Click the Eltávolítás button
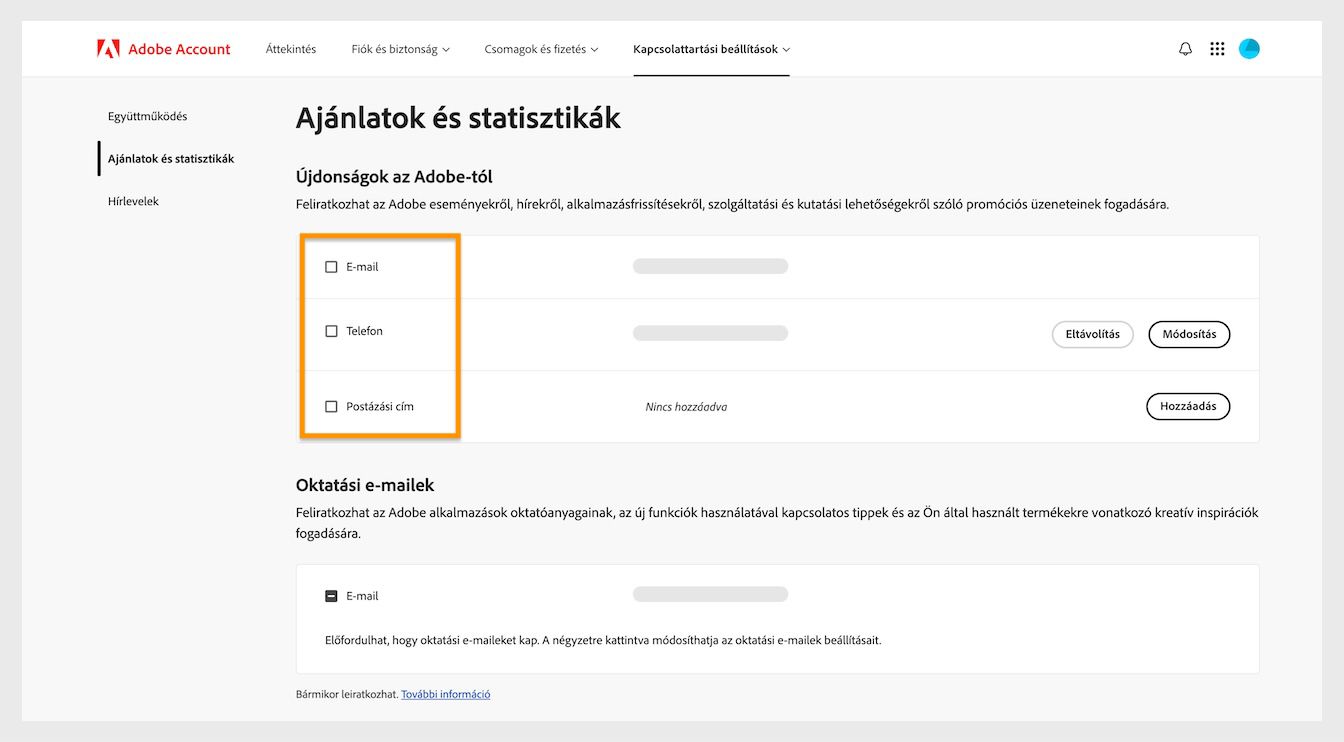The width and height of the screenshot is (1344, 742). (1092, 334)
